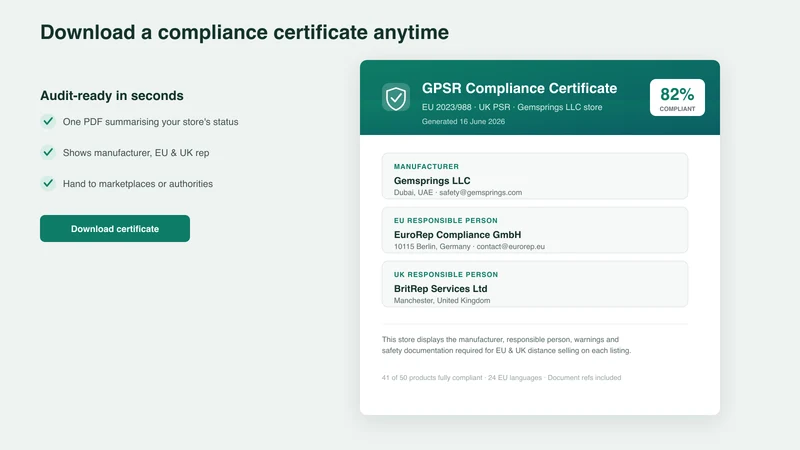Click 'Hand to marketplaces or authorities' text
The width and height of the screenshot is (800, 450).
tap(138, 184)
